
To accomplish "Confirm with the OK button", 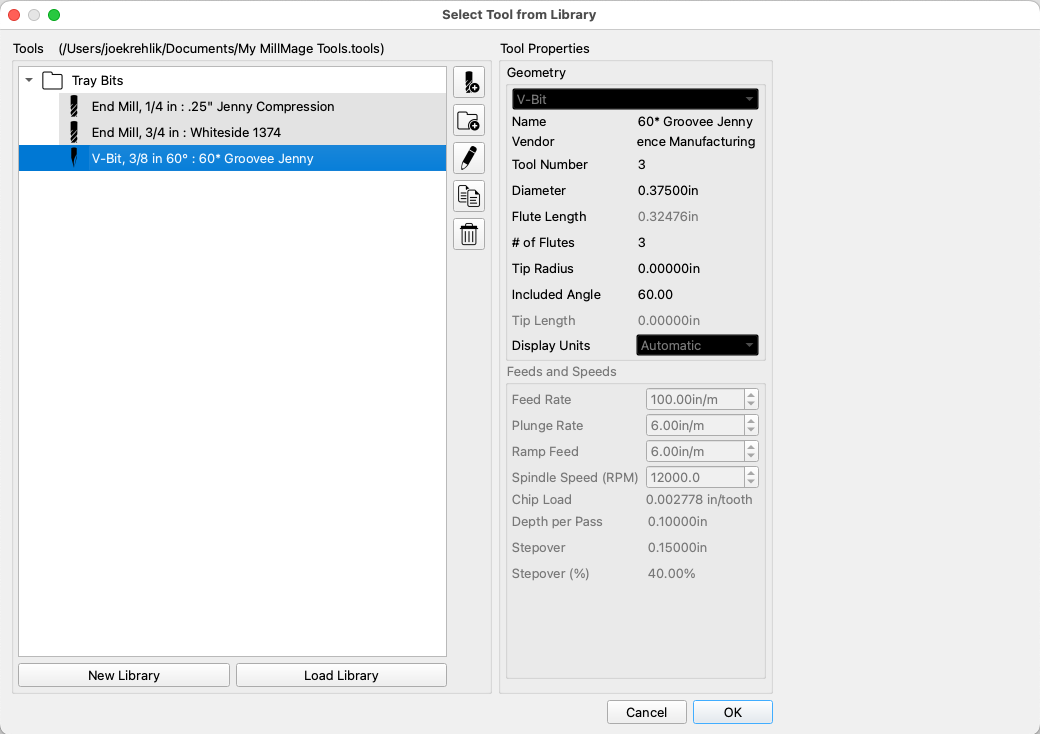I will point(733,712).
